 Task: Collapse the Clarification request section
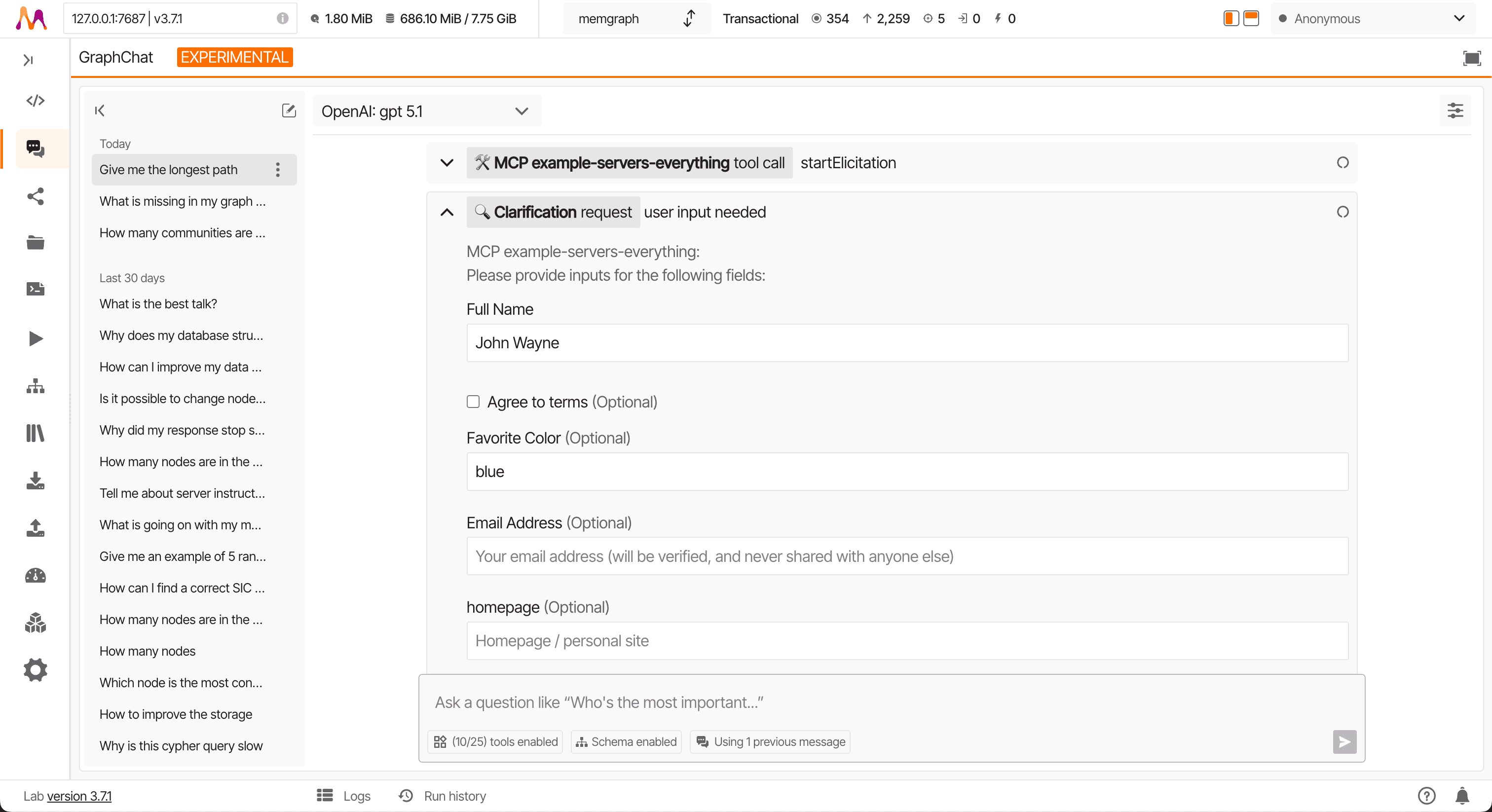(x=447, y=213)
